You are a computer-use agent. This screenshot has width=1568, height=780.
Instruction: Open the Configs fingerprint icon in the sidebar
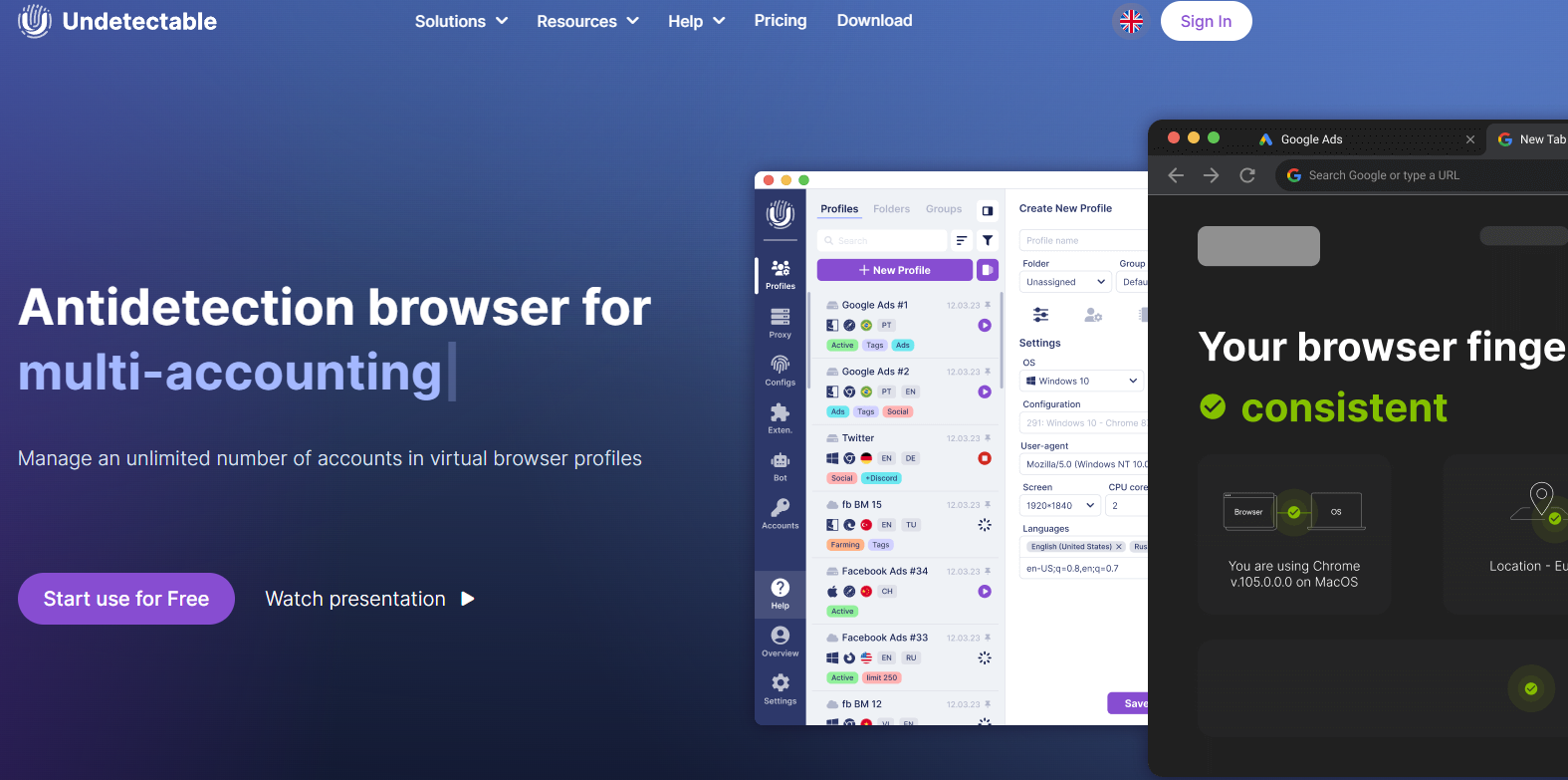pos(781,371)
